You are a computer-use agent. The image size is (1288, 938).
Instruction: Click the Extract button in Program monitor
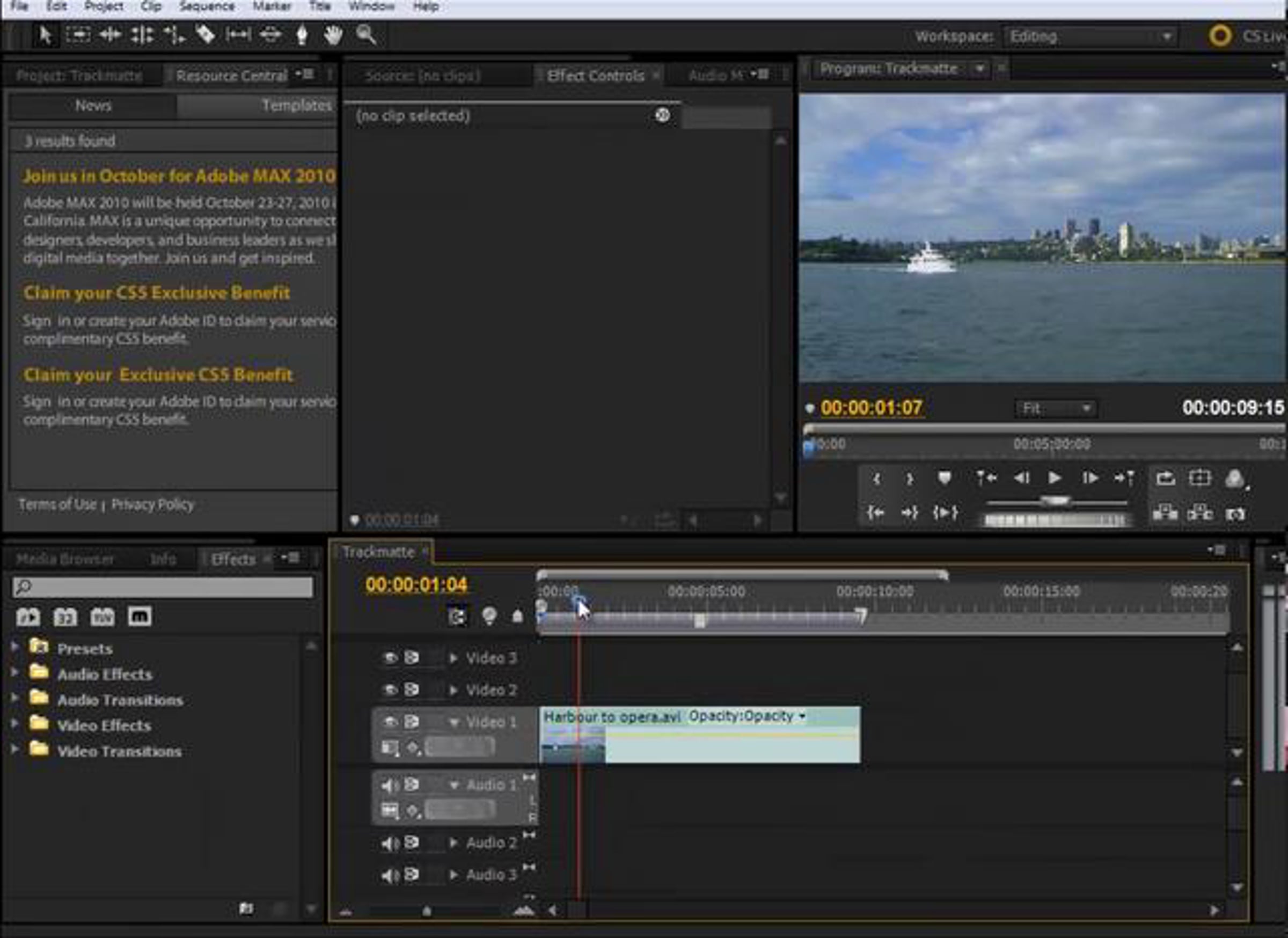1199,512
